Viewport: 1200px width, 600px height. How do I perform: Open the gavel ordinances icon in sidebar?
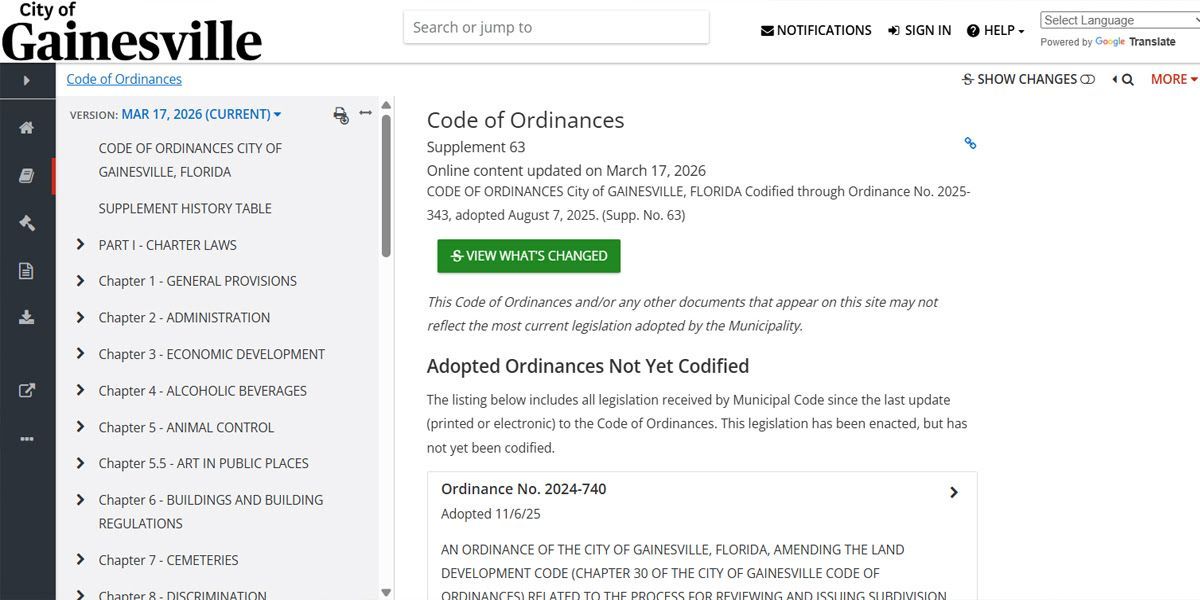pyautogui.click(x=27, y=223)
